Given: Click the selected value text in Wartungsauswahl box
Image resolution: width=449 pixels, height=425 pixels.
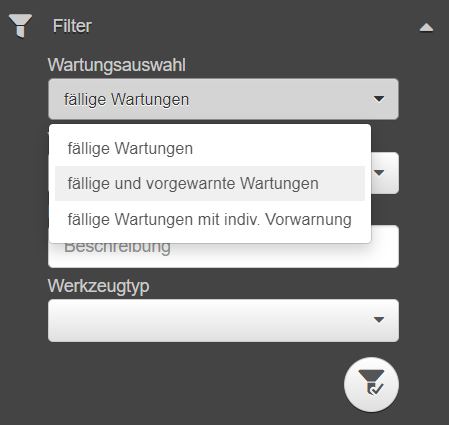Looking at the screenshot, I should tap(127, 99).
